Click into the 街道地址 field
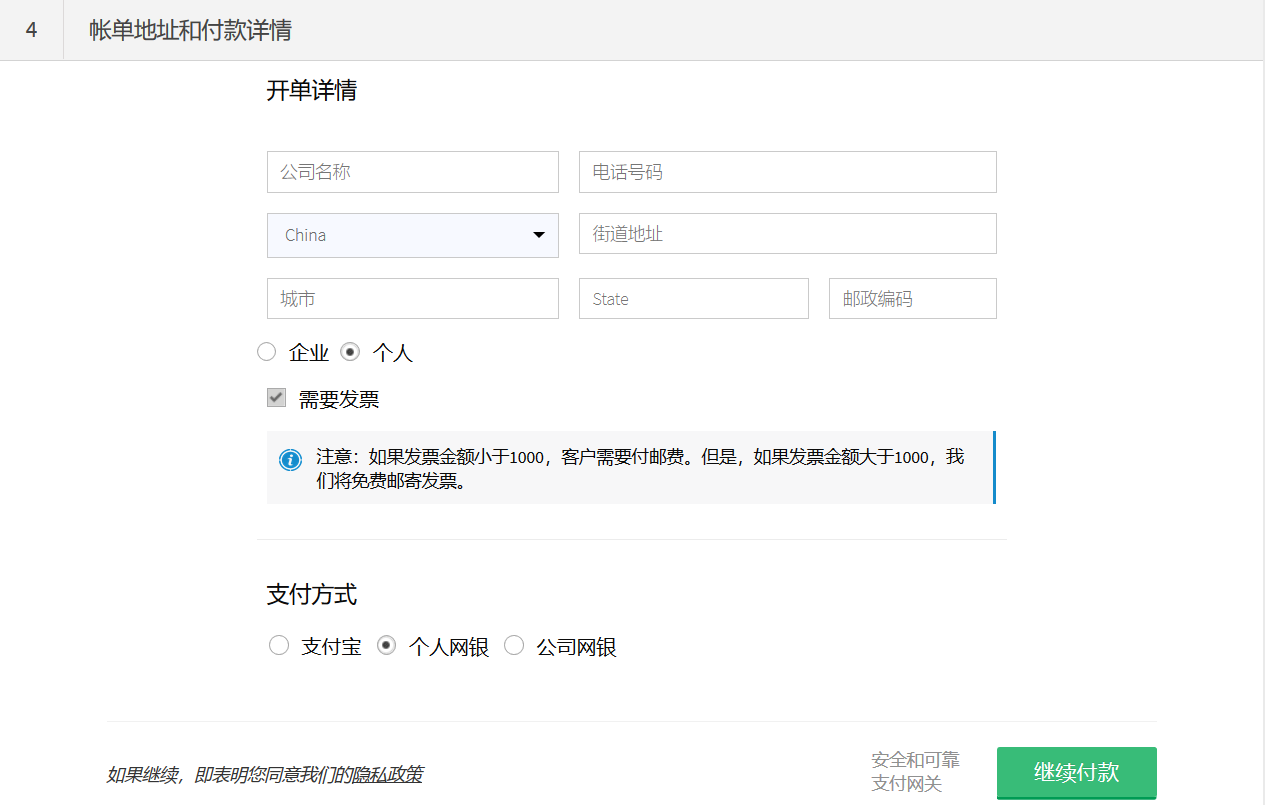Screen dimensions: 1265x805 click(x=787, y=234)
